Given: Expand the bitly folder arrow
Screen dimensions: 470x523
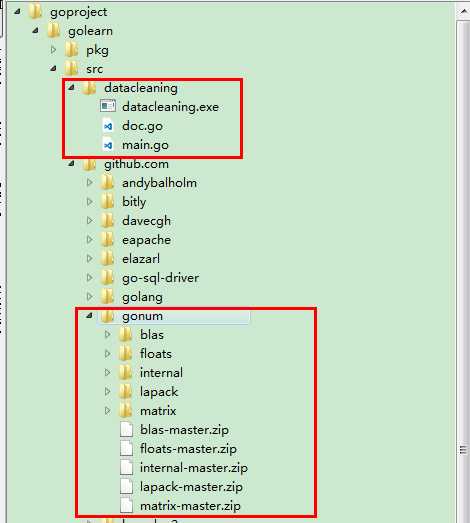Looking at the screenshot, I should 89,201.
